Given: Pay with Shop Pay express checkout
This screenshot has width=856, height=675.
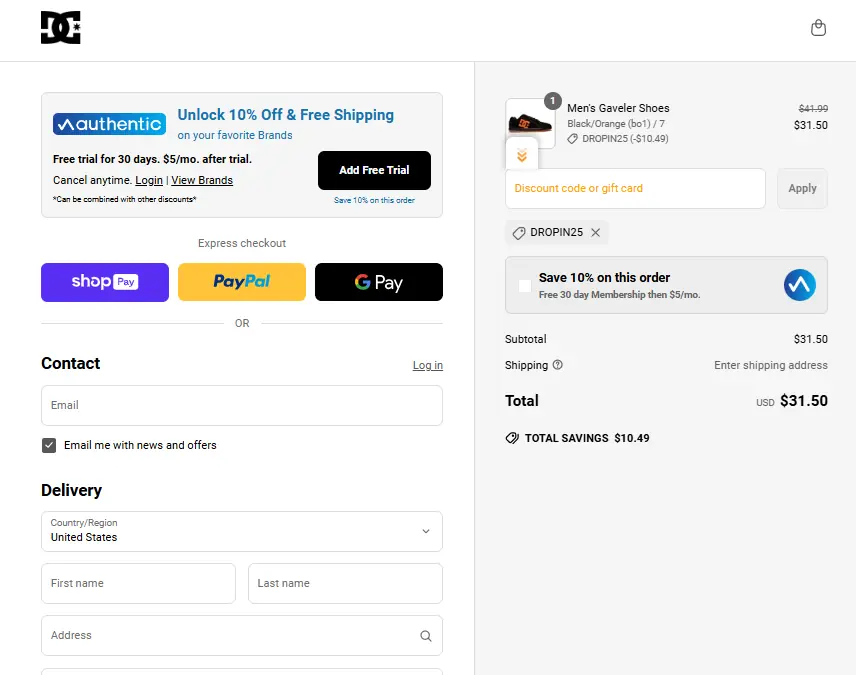Looking at the screenshot, I should (x=105, y=282).
